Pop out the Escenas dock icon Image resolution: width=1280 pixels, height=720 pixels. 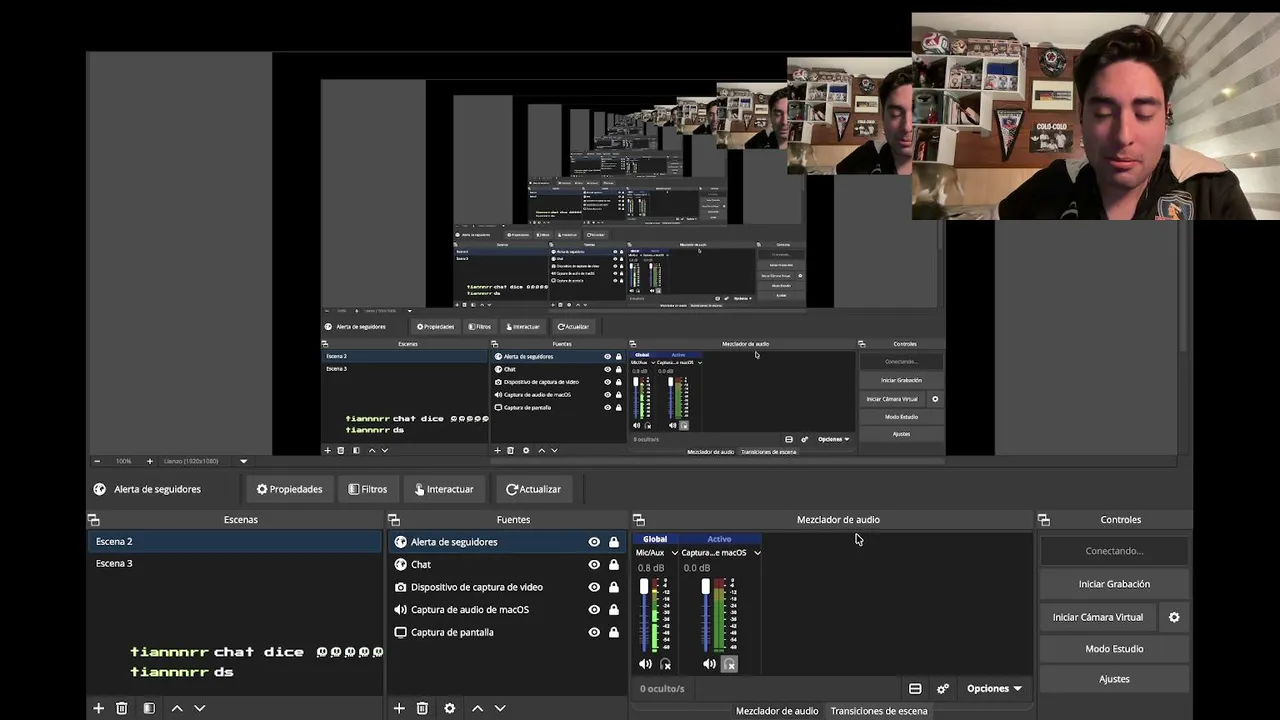coord(94,520)
